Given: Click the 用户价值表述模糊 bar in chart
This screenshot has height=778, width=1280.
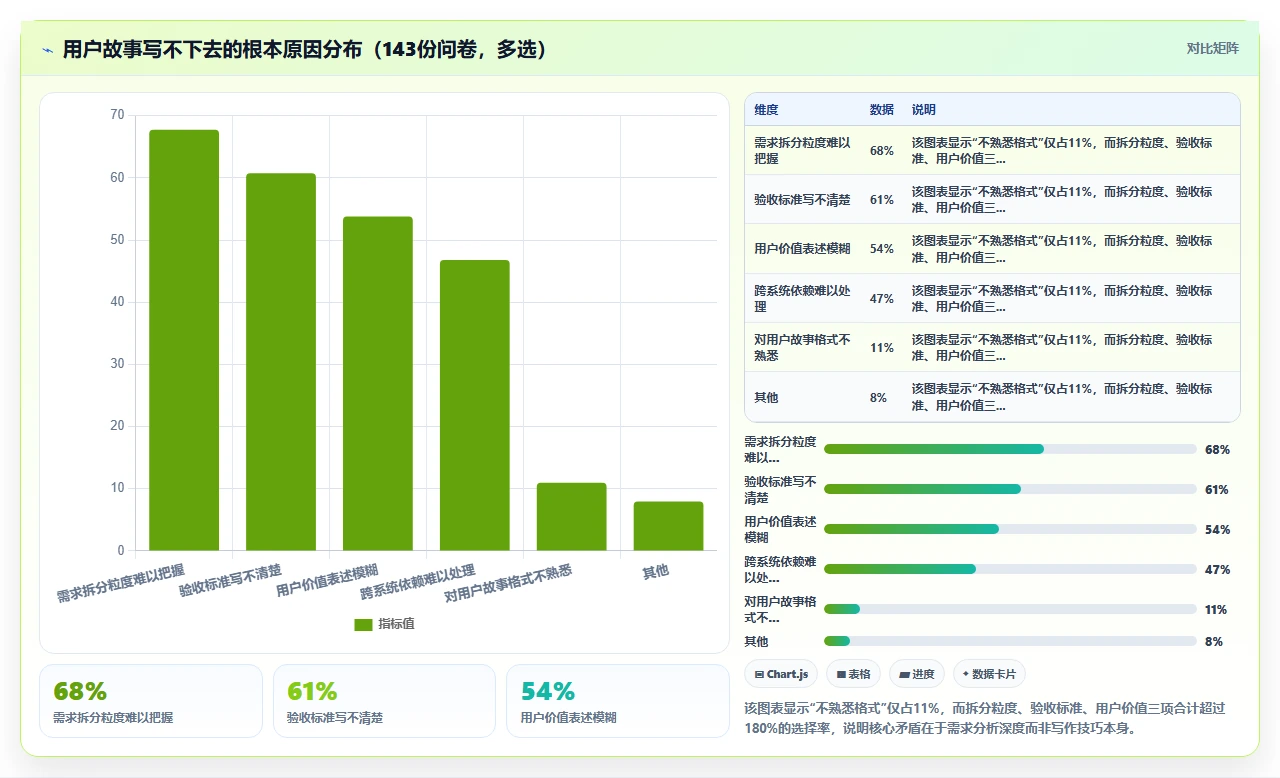Looking at the screenshot, I should [378, 383].
